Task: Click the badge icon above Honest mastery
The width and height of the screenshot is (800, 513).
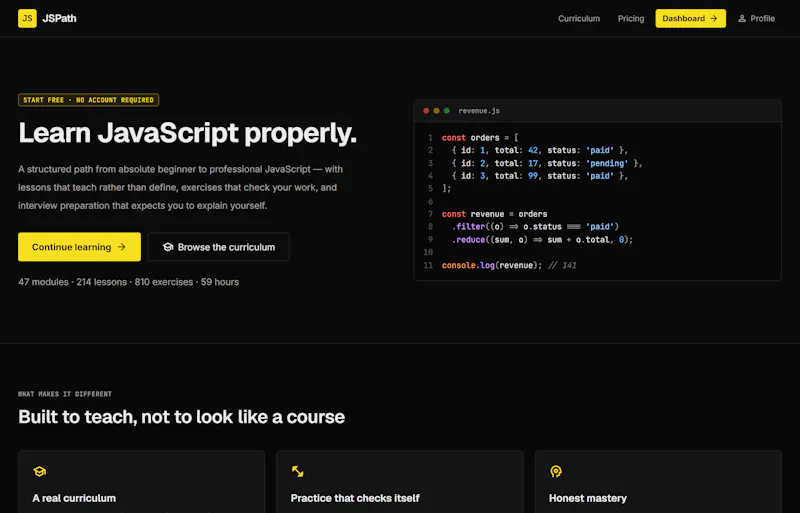Action: (x=556, y=471)
